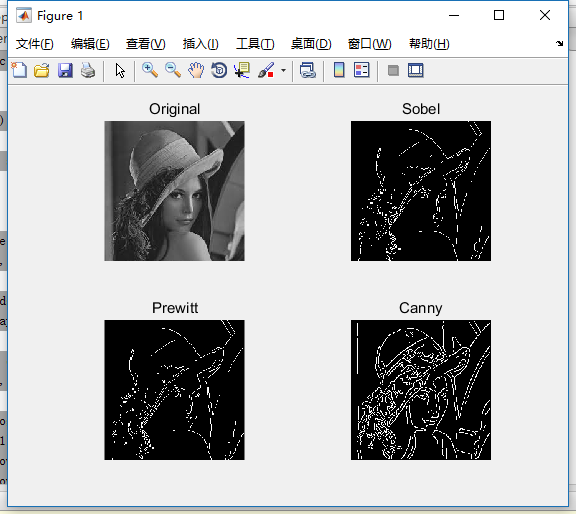Activate the Zoom Out magnifier tool
The width and height of the screenshot is (576, 514).
(x=173, y=70)
